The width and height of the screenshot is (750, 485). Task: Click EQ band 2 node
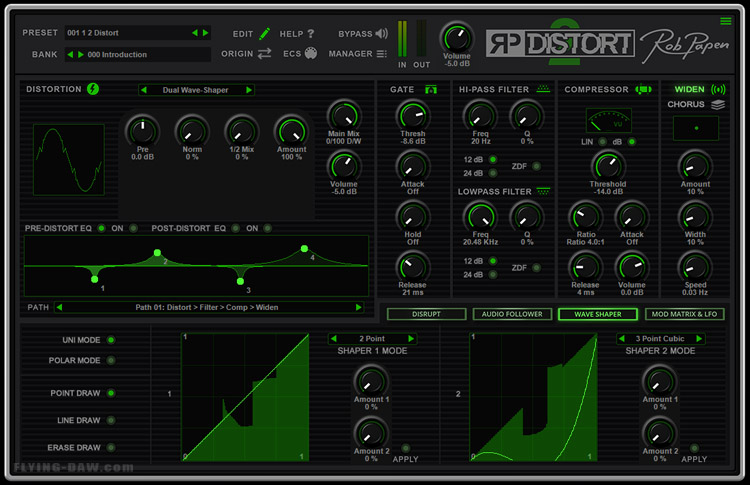(157, 253)
